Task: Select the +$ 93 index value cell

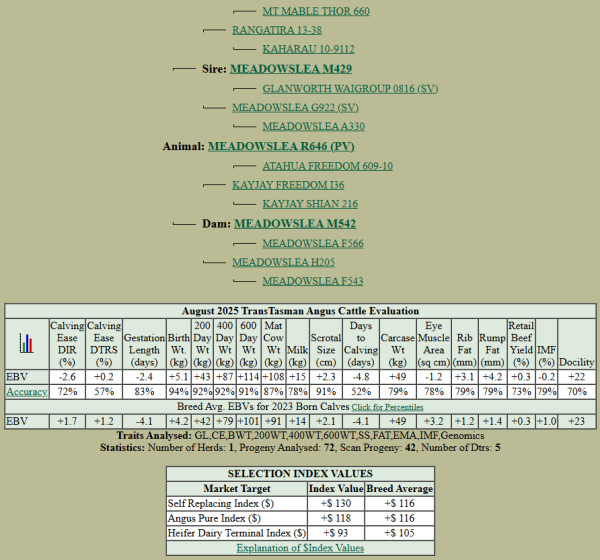Action: 336,533
